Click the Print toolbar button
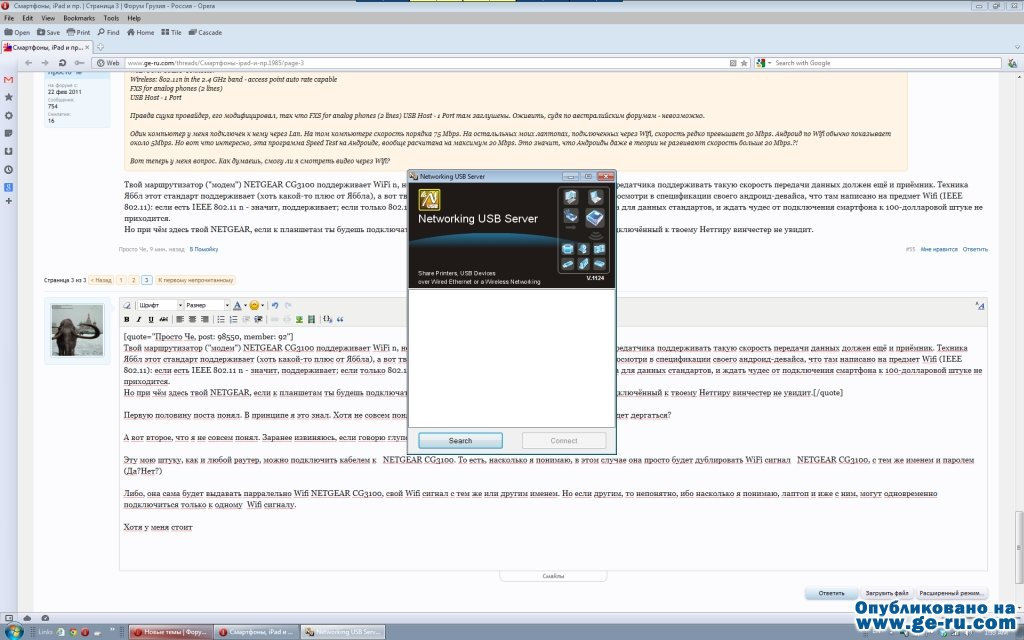The image size is (1024, 640). tap(79, 32)
